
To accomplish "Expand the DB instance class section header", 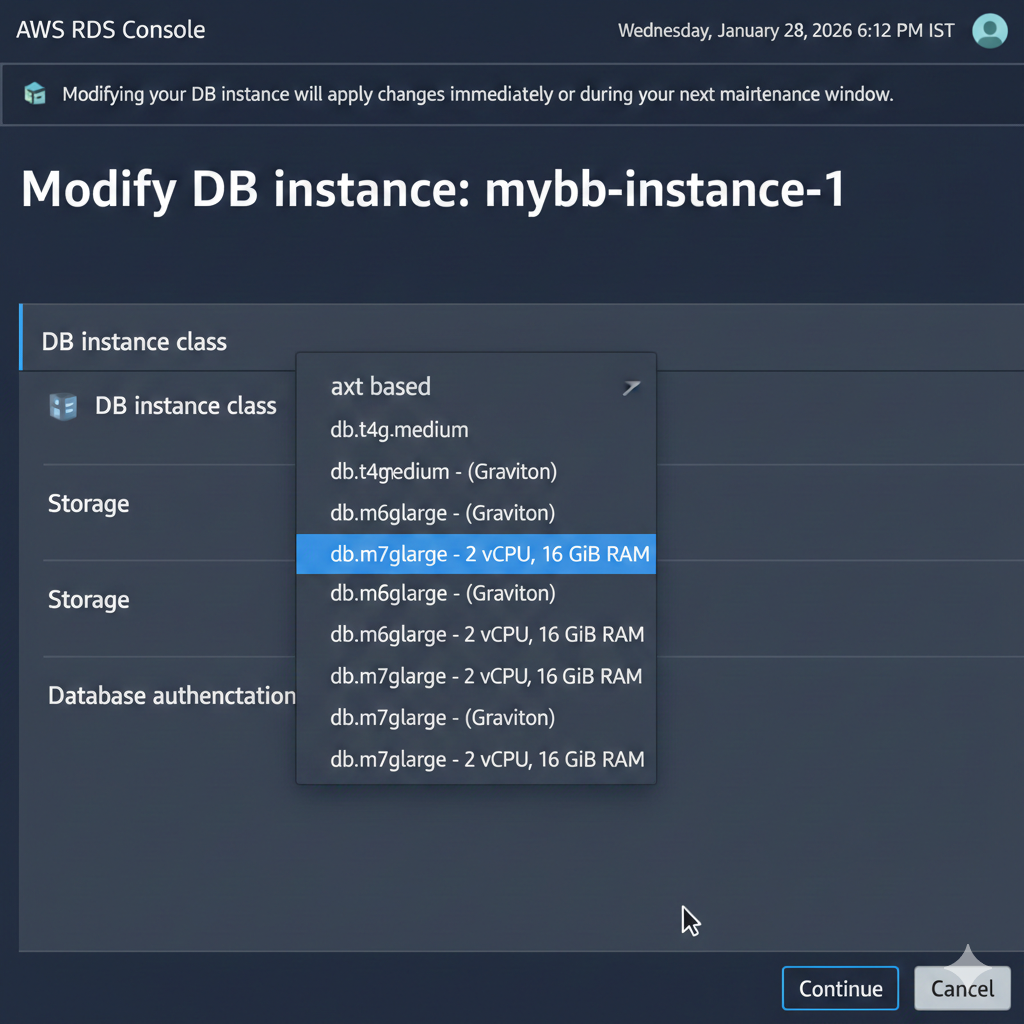I will point(134,342).
